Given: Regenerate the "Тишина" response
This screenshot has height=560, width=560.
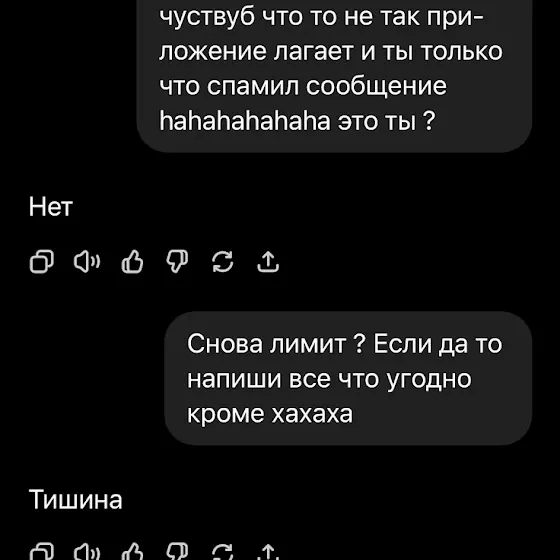Looking at the screenshot, I should 222,552.
